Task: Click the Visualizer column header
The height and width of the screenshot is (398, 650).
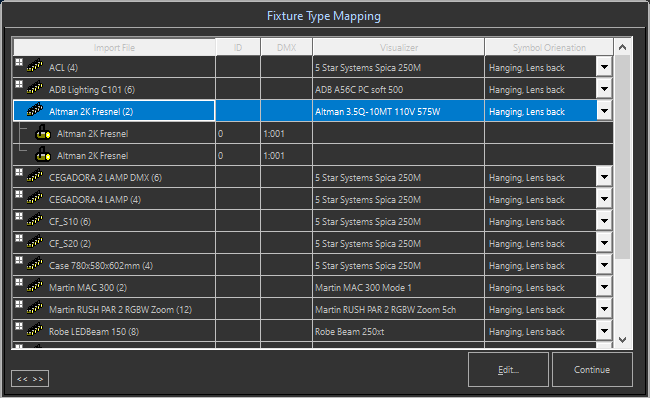Action: pyautogui.click(x=399, y=47)
